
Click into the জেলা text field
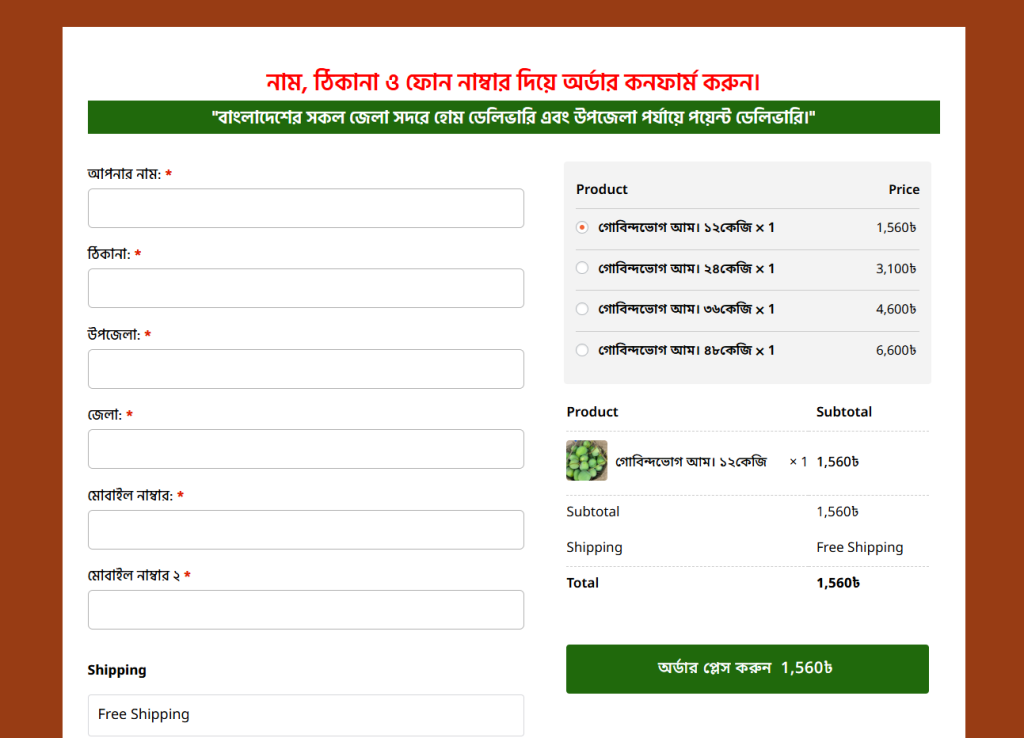306,449
